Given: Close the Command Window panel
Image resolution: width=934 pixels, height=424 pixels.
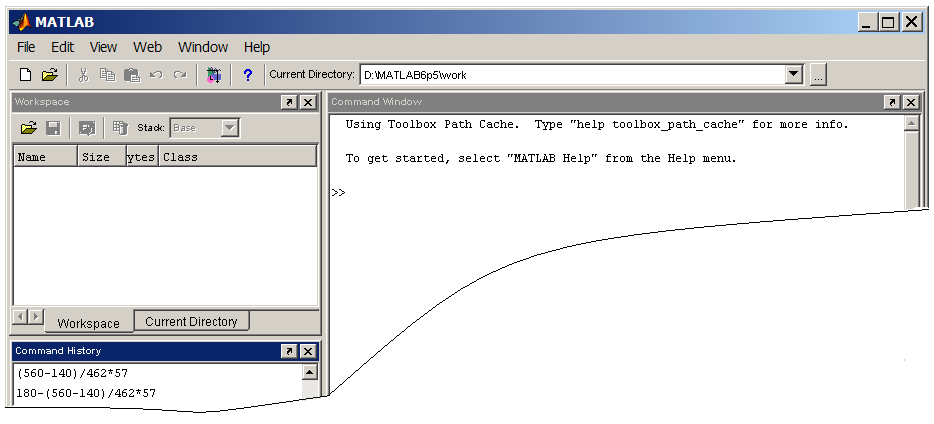Looking at the screenshot, I should pos(910,102).
